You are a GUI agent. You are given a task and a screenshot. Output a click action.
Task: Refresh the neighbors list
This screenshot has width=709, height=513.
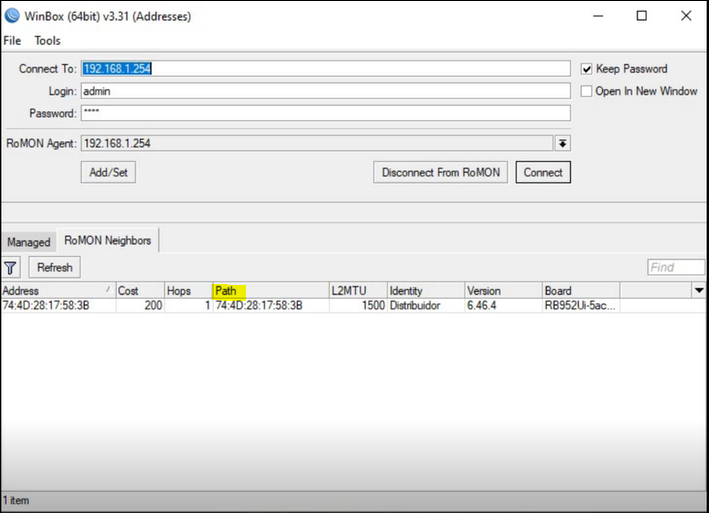(55, 267)
